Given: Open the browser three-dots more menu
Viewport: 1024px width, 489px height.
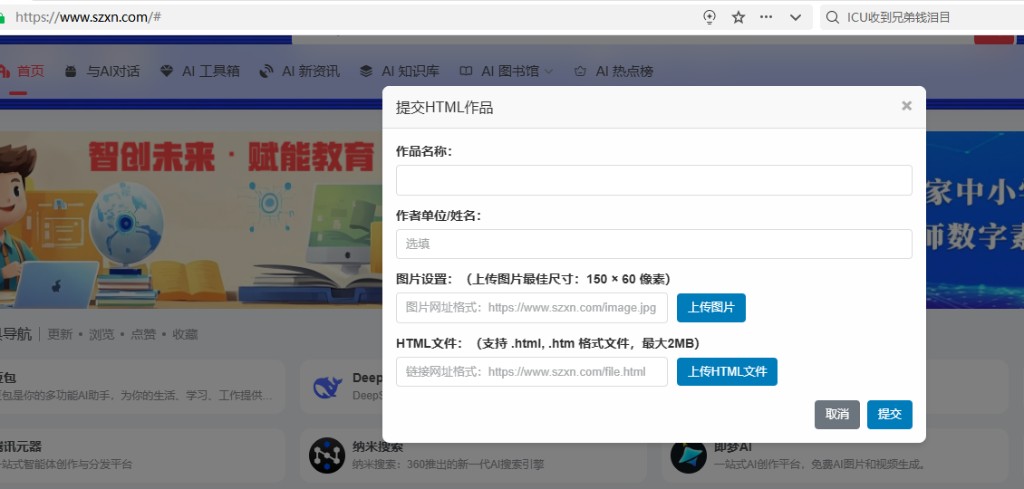Looking at the screenshot, I should [766, 17].
